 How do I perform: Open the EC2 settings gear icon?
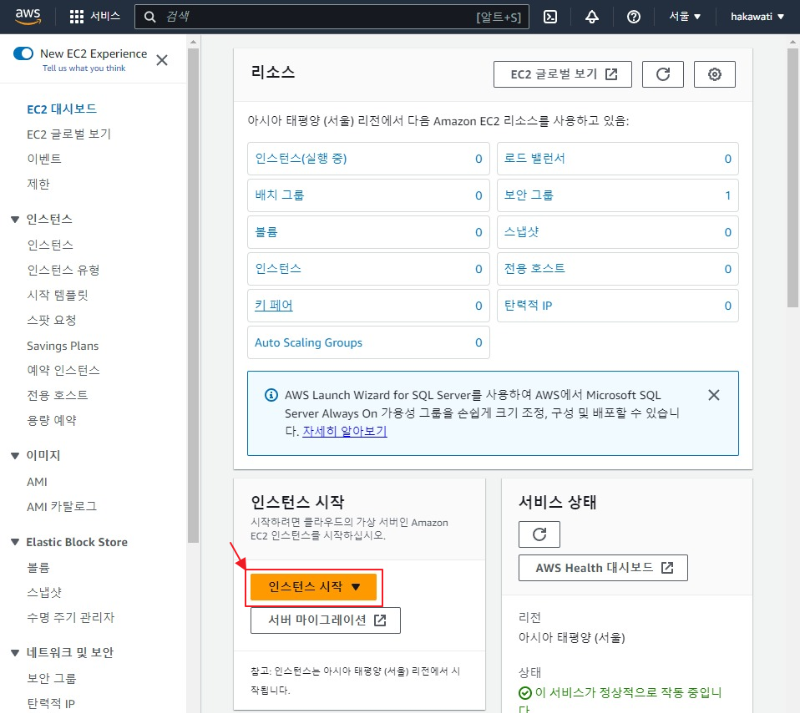coord(714,73)
